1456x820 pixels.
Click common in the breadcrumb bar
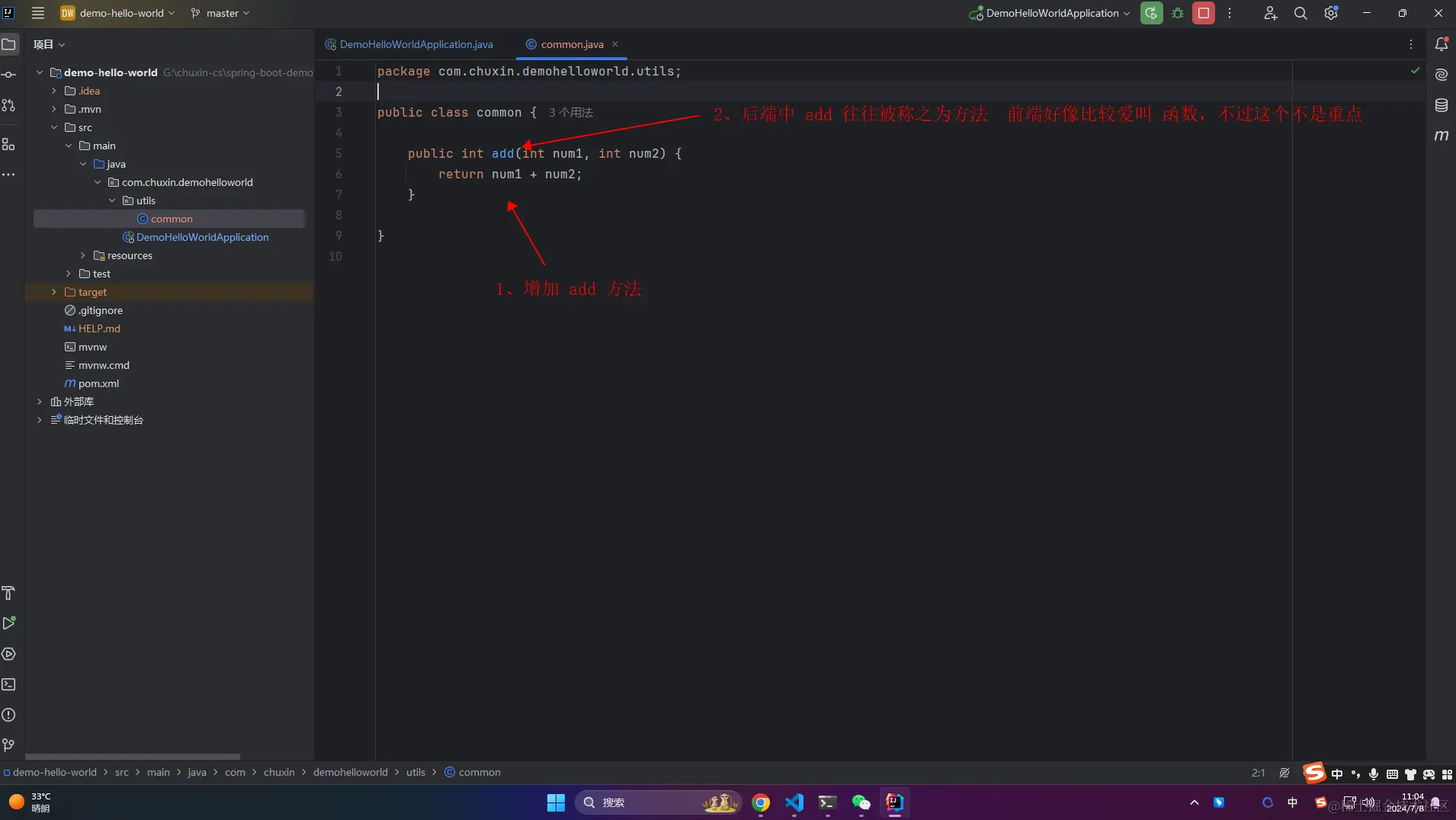pos(473,773)
